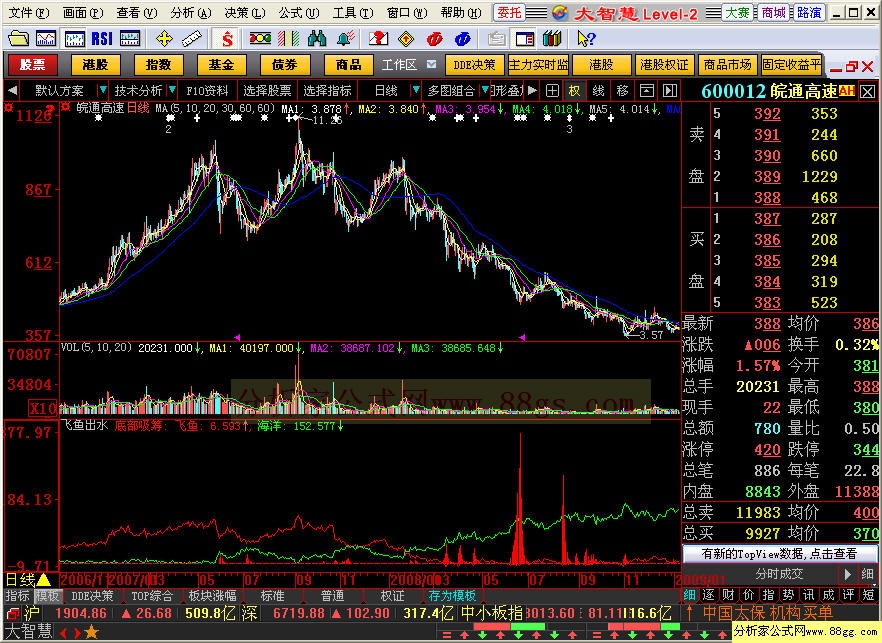Click the 选择指标 toolbar item
Viewport: 882px width, 643px height.
tap(327, 90)
